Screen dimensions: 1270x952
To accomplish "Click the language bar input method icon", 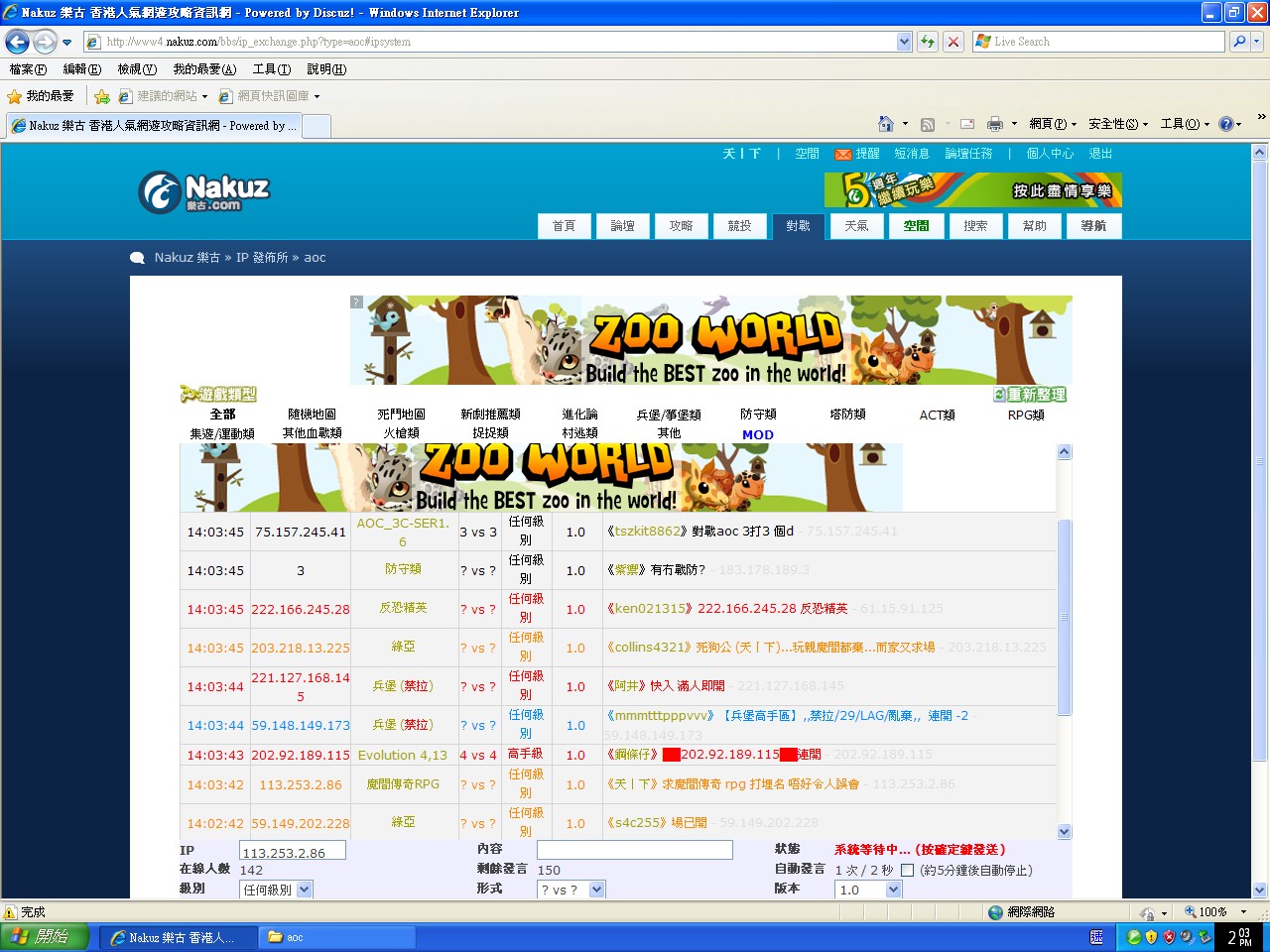I will tap(1096, 937).
